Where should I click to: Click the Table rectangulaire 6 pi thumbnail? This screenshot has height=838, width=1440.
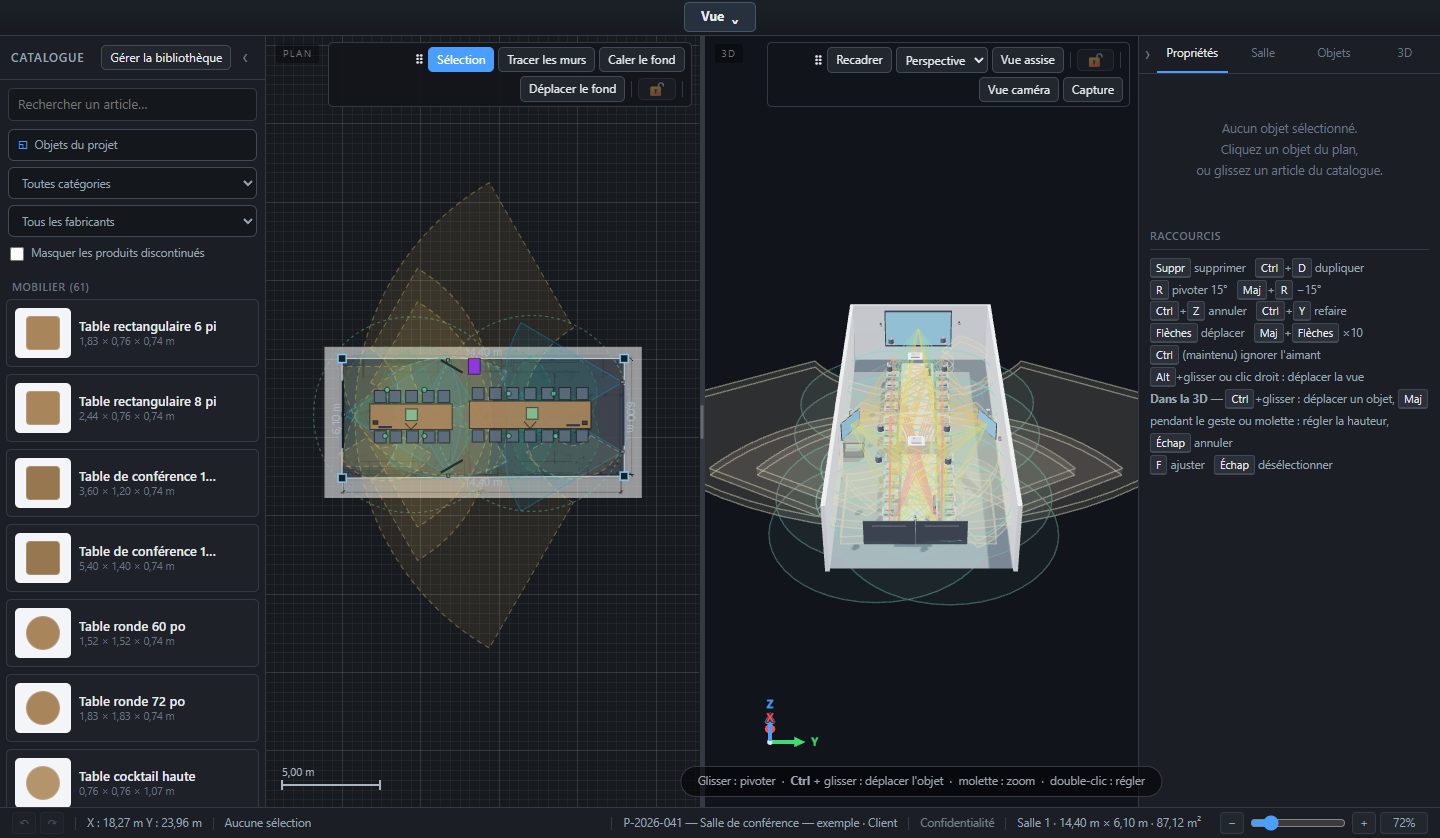[43, 333]
